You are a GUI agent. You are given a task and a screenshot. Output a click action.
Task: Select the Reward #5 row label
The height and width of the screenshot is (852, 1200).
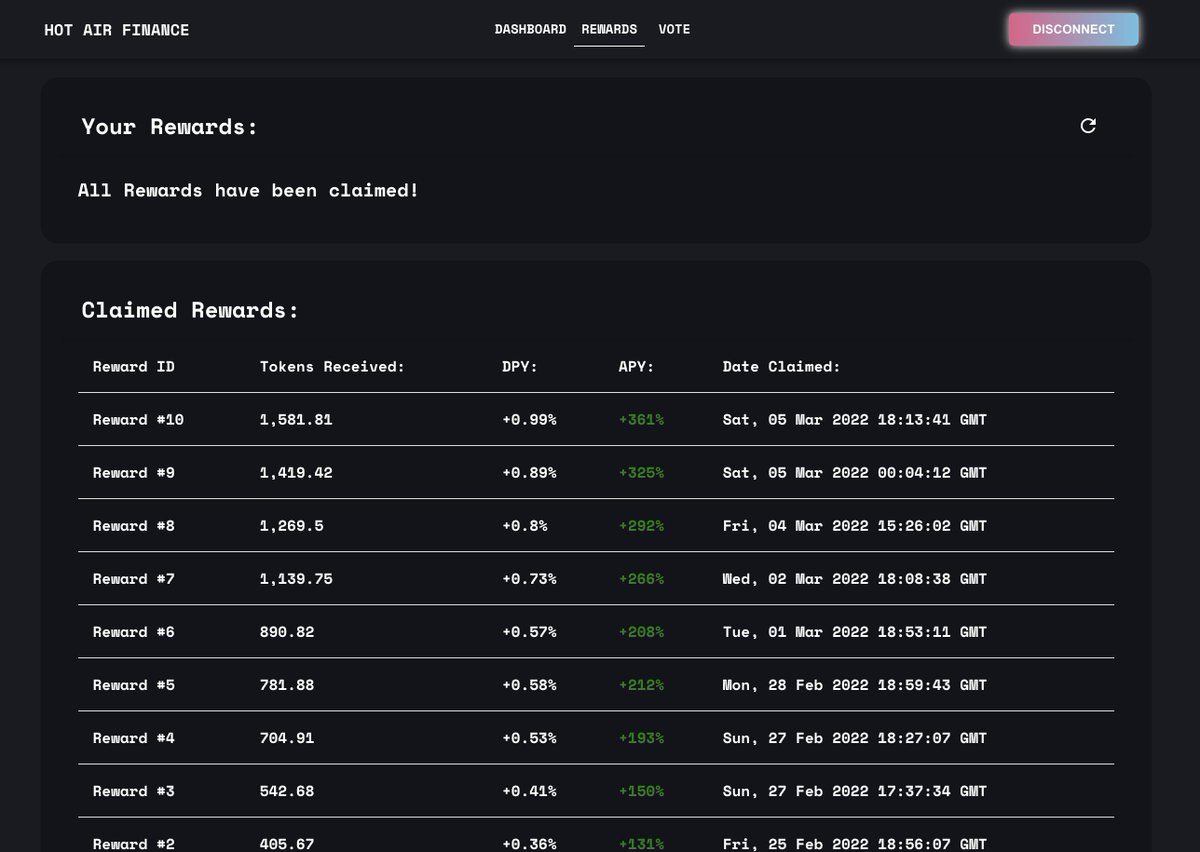point(134,685)
